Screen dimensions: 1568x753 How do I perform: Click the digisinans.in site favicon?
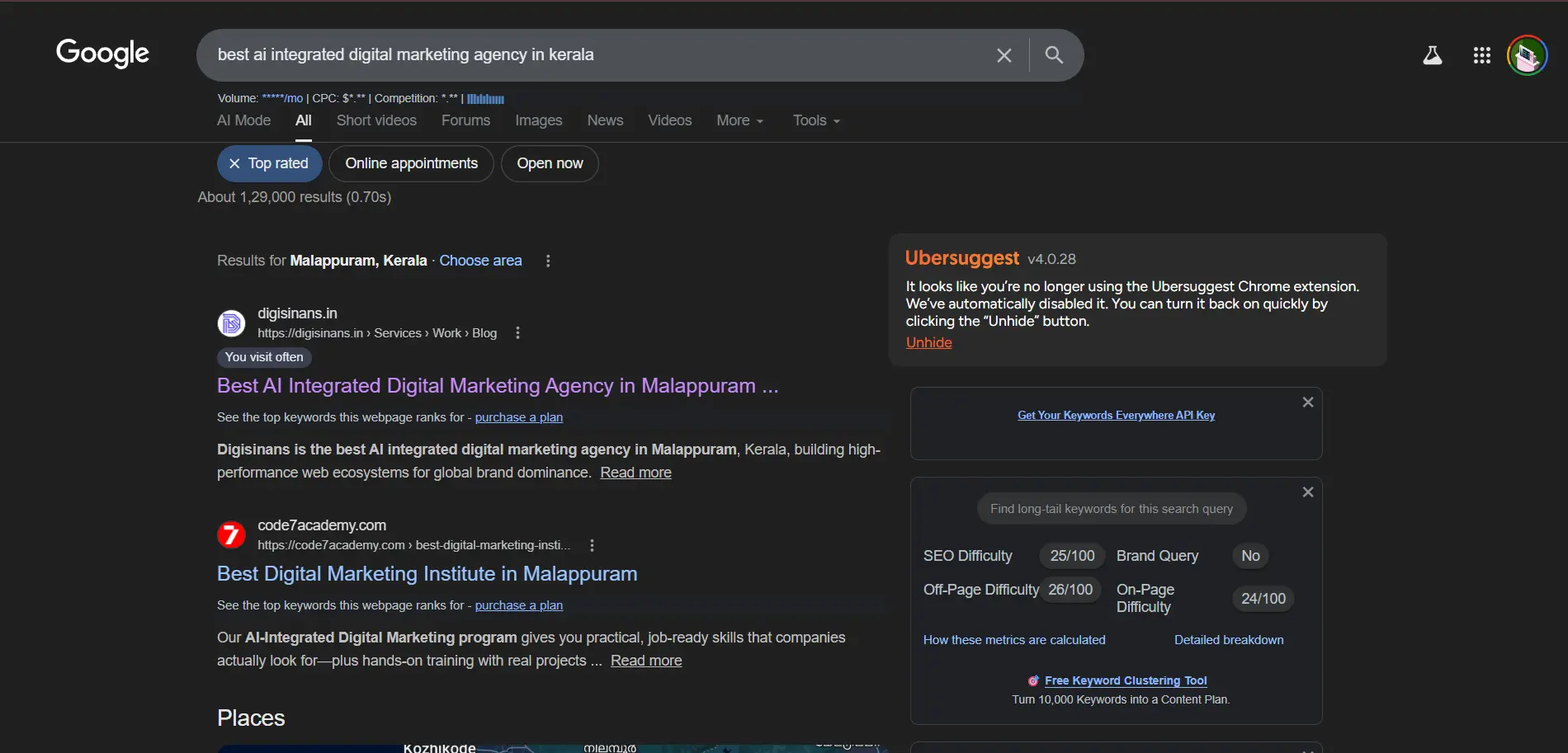tap(231, 322)
